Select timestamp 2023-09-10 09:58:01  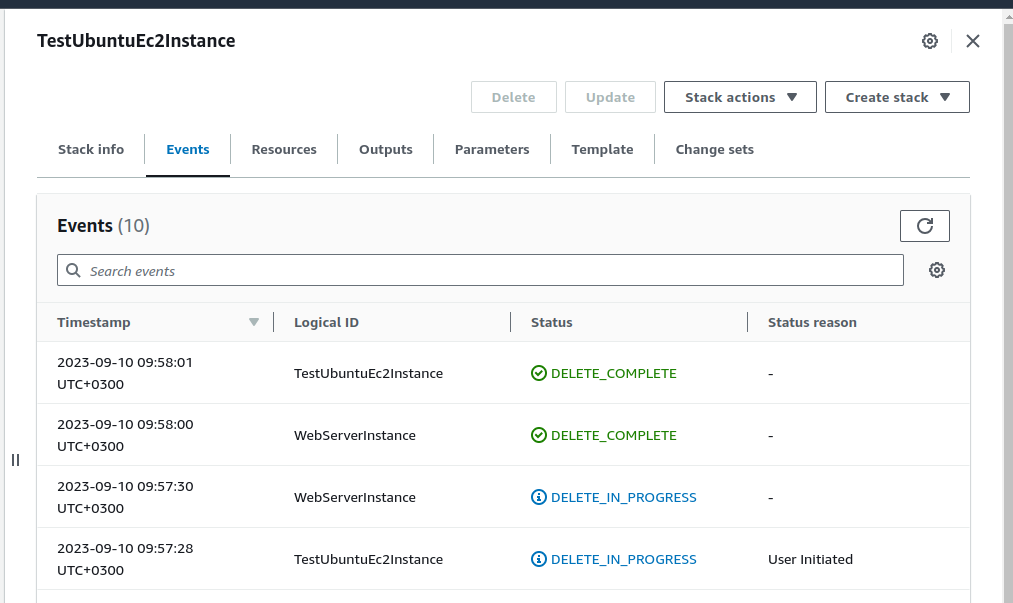pos(125,373)
